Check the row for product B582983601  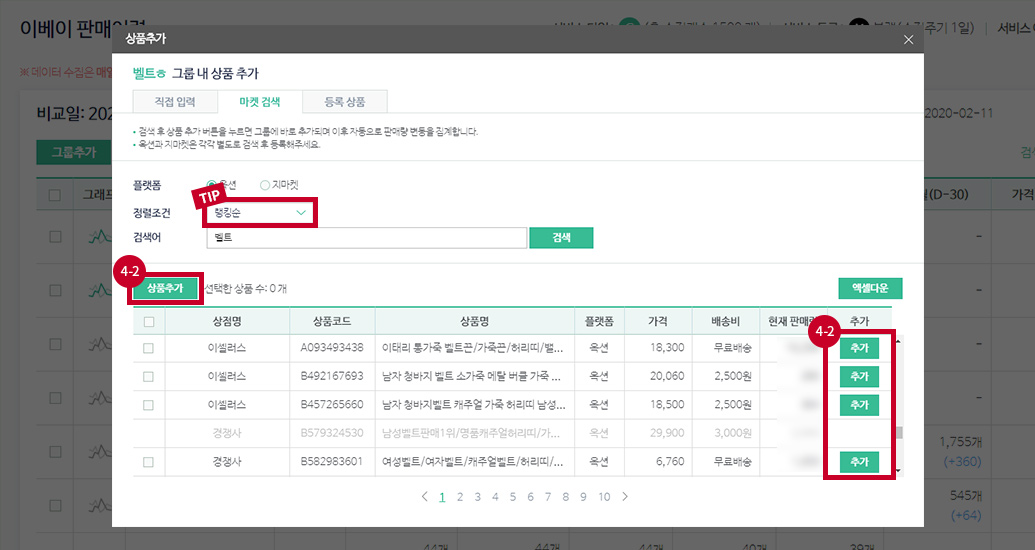click(x=149, y=462)
